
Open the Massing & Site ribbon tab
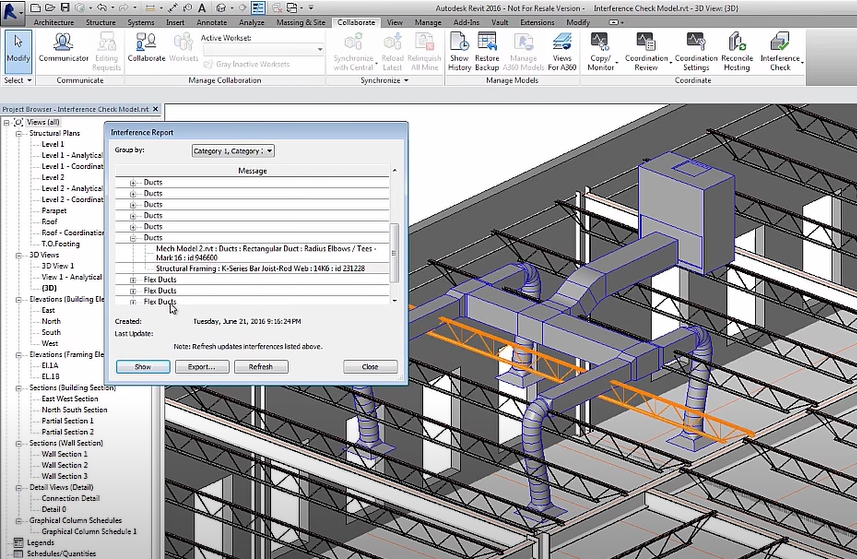pos(301,22)
